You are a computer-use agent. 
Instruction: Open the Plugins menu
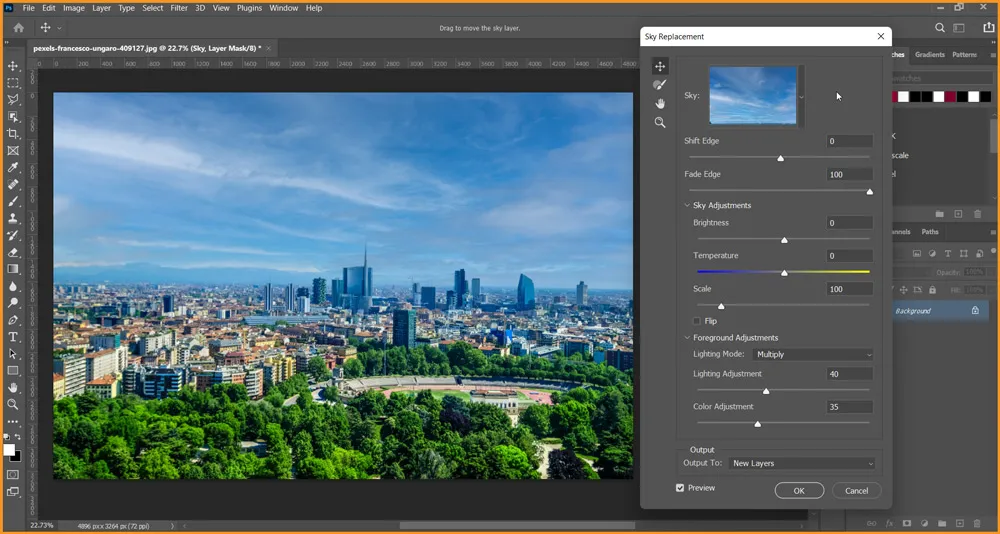[x=249, y=8]
